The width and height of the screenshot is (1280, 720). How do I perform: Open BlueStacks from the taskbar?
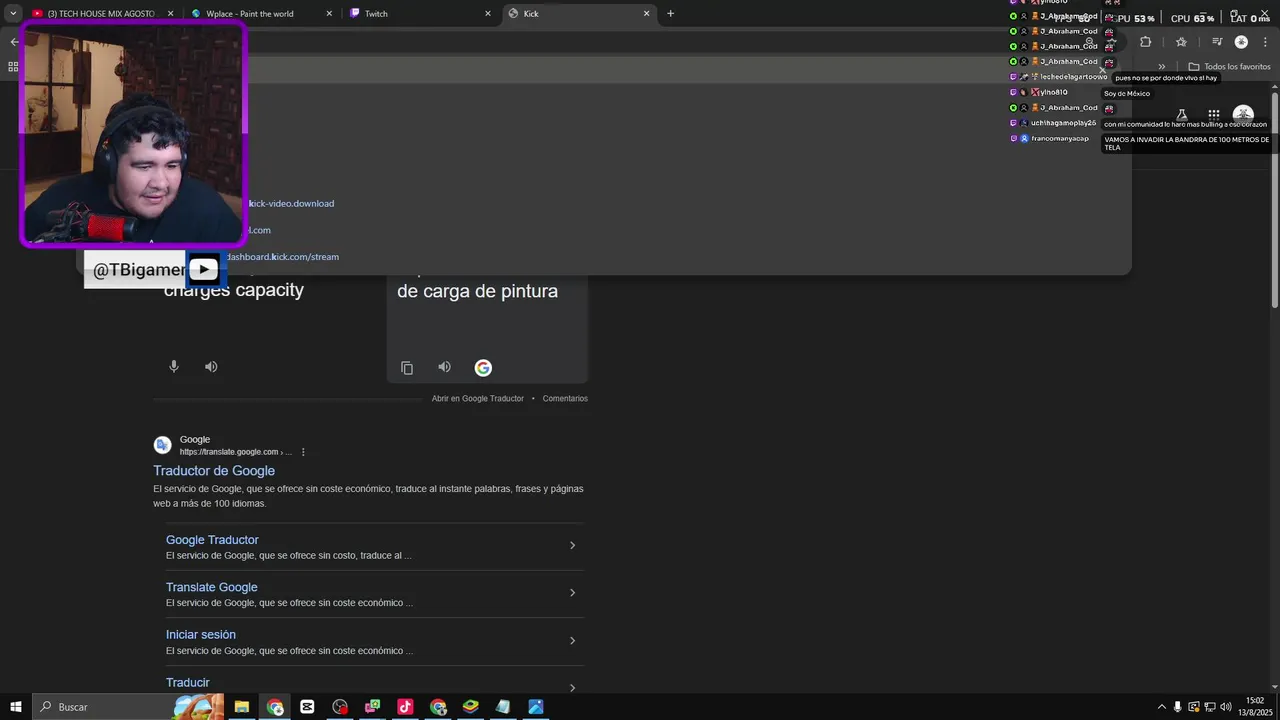[x=470, y=707]
